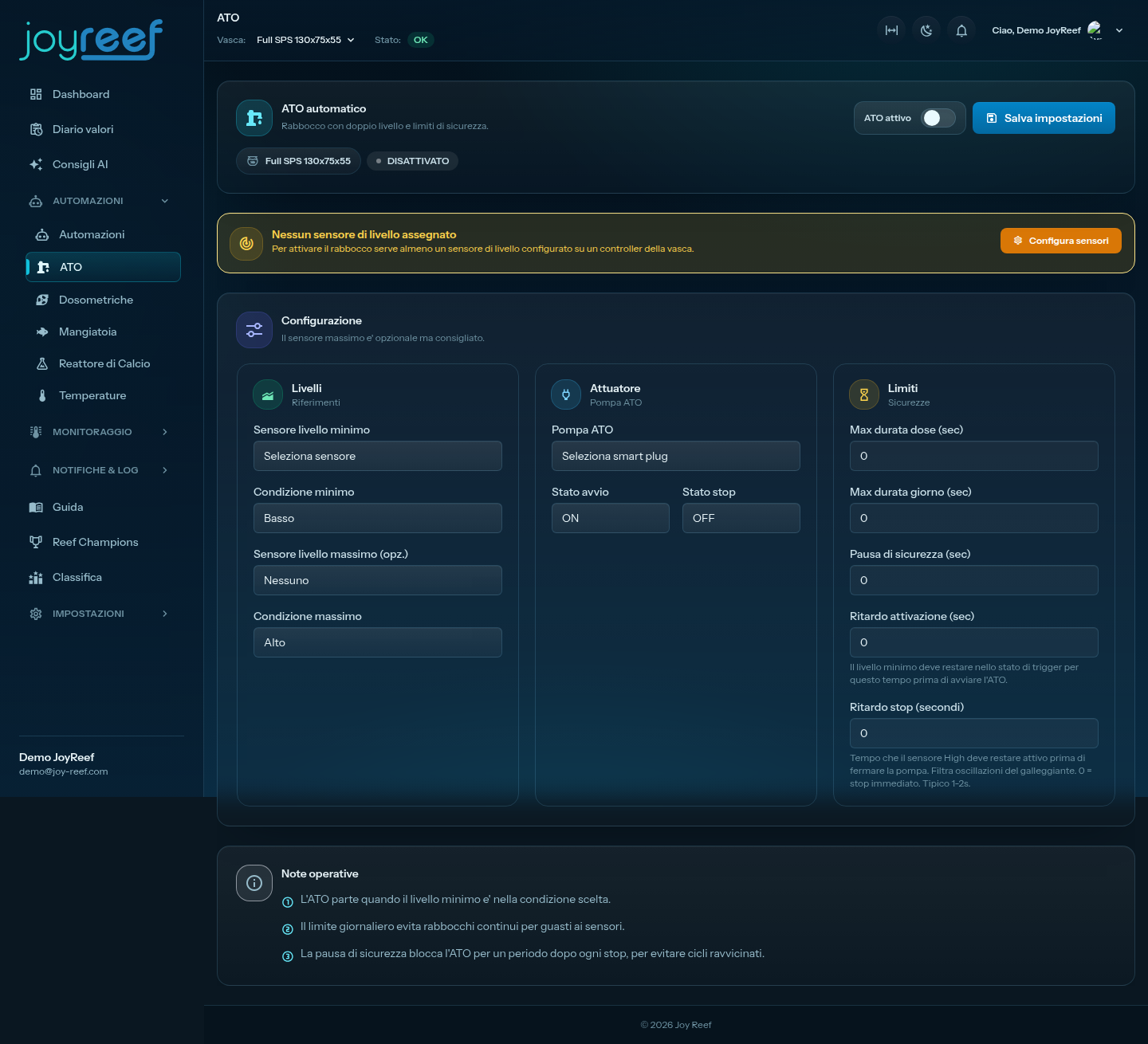Go to Dashboard page
Screen dimensions: 1148x1044
[x=101, y=94]
